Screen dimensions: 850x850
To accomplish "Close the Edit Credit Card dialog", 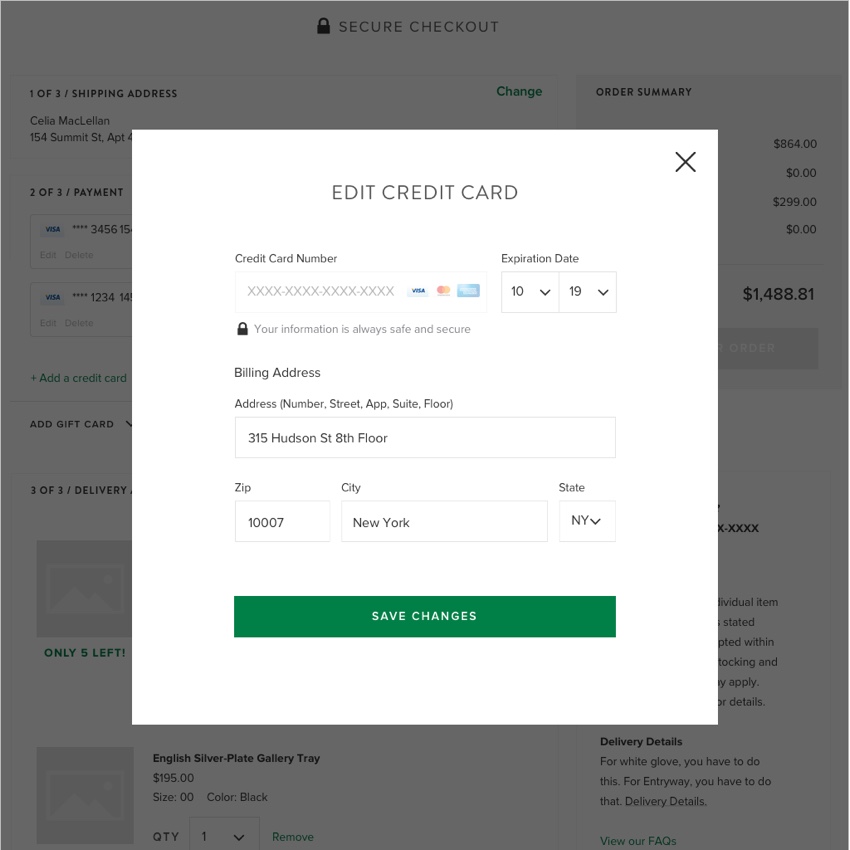I will pyautogui.click(x=685, y=162).
